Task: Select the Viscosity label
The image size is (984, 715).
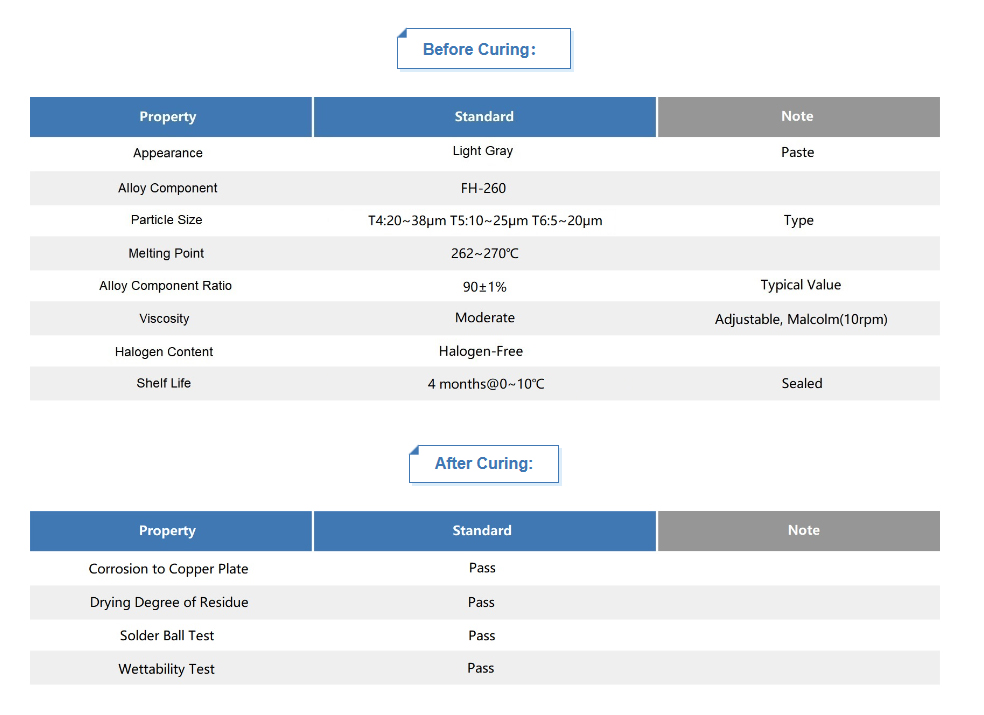Action: click(x=164, y=319)
